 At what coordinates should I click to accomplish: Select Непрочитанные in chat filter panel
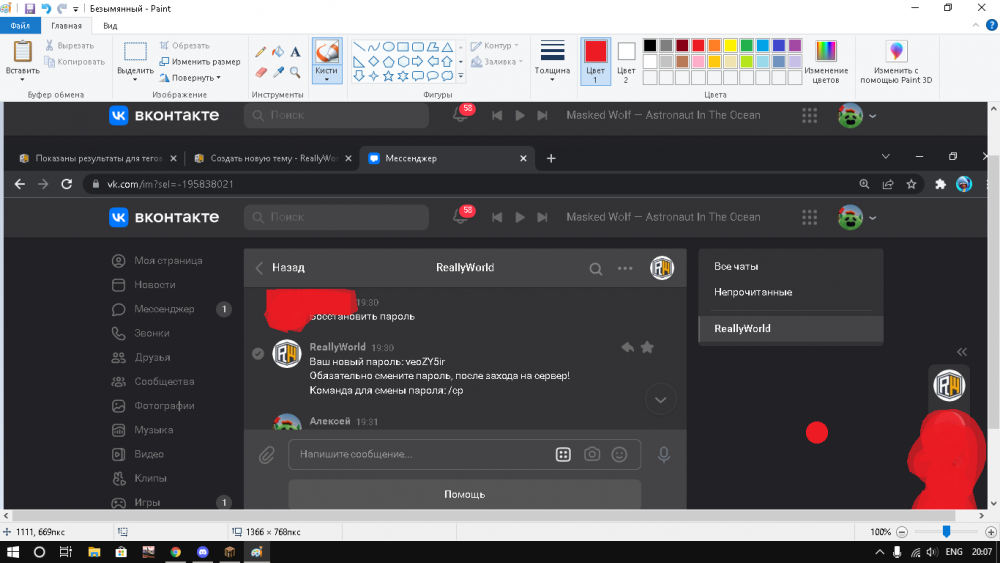[753, 292]
